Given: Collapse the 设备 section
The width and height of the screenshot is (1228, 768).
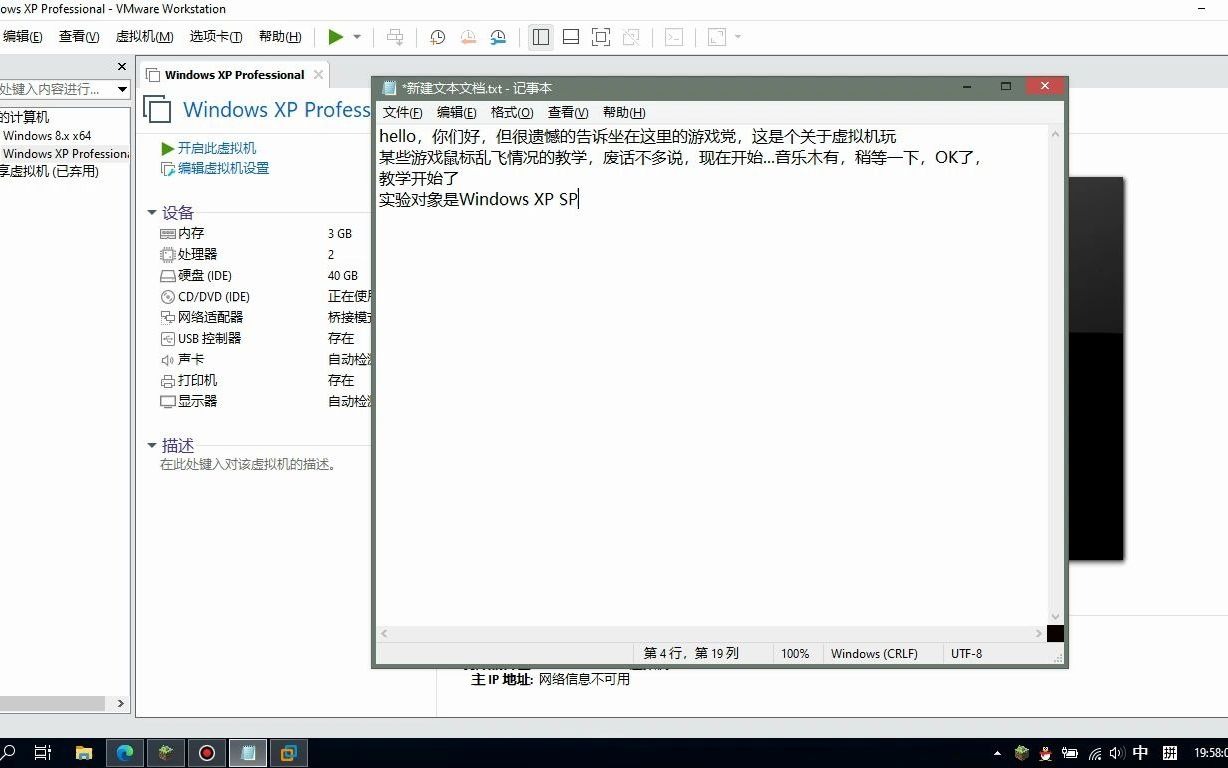Looking at the screenshot, I should (152, 213).
